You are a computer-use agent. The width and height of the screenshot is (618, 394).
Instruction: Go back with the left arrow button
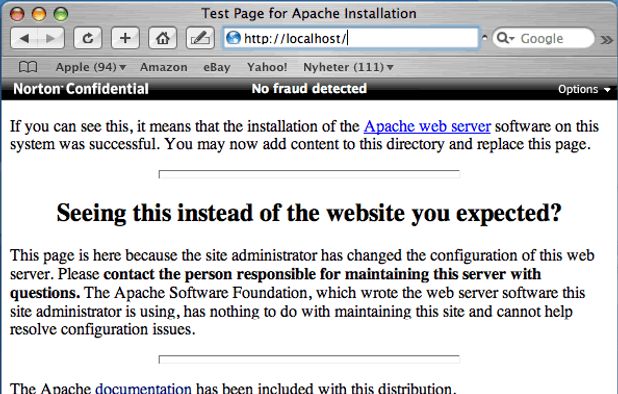[24, 38]
